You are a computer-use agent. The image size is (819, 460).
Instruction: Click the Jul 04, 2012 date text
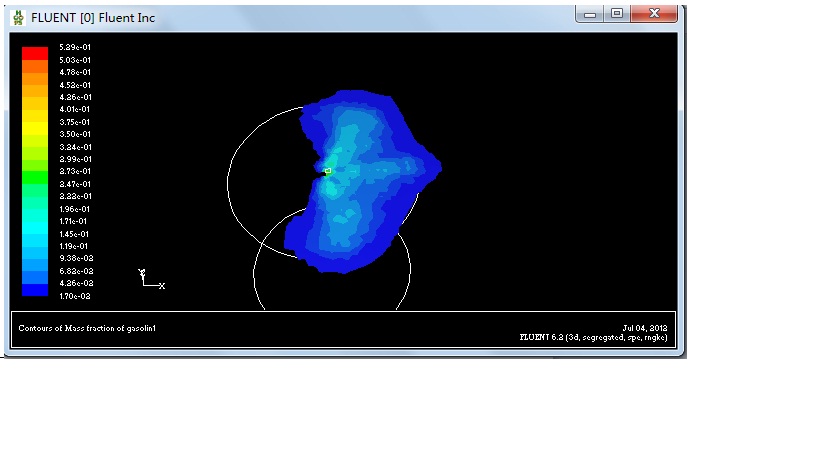644,327
